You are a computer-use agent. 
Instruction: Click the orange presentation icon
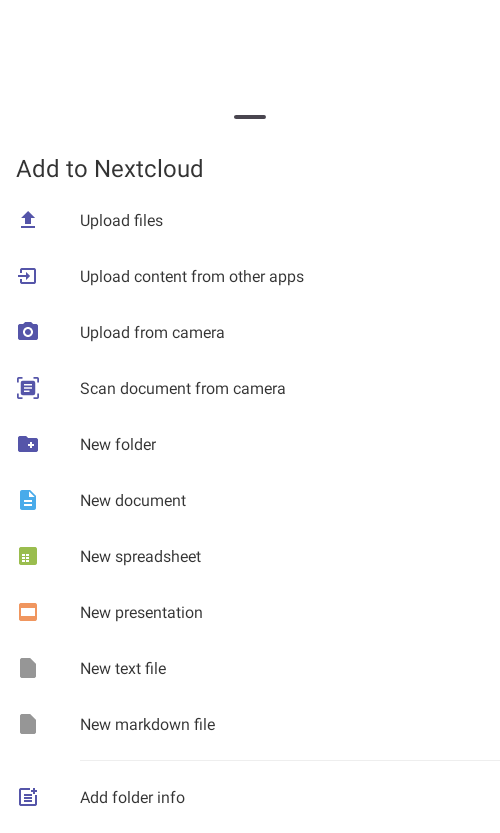coord(28,612)
